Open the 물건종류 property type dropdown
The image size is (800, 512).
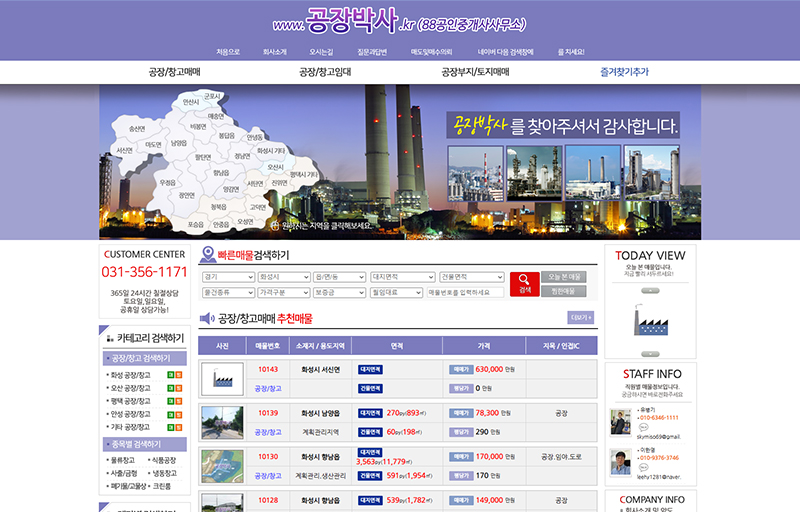[228, 293]
